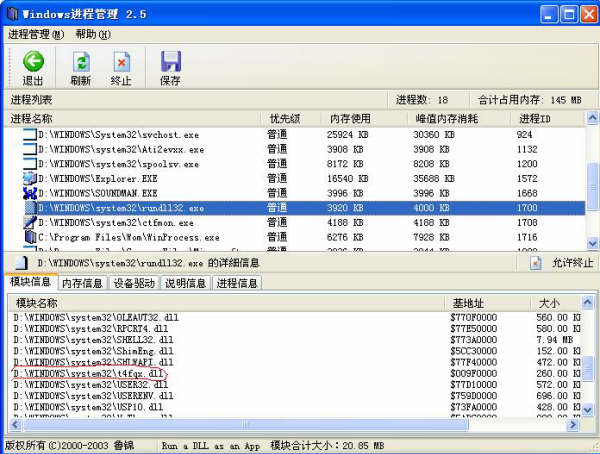Open the 进程管理(M) menu

(x=36, y=34)
